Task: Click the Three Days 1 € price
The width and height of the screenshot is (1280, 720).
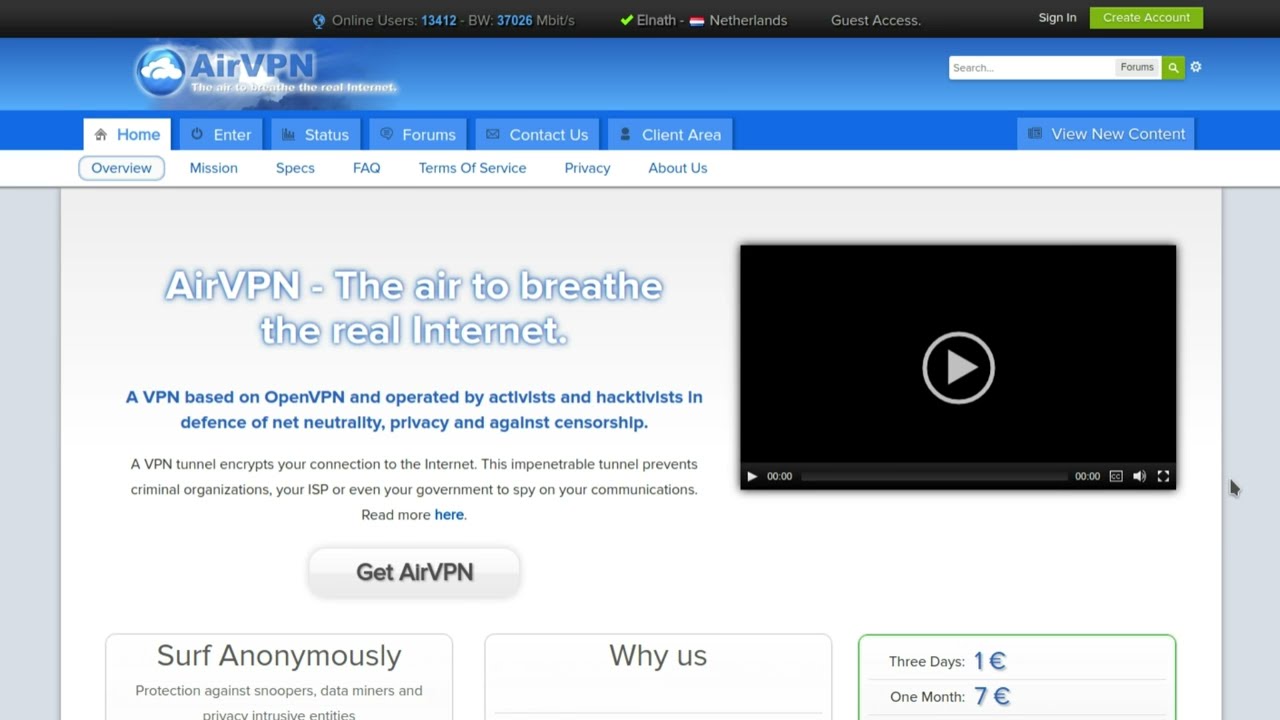Action: (990, 661)
